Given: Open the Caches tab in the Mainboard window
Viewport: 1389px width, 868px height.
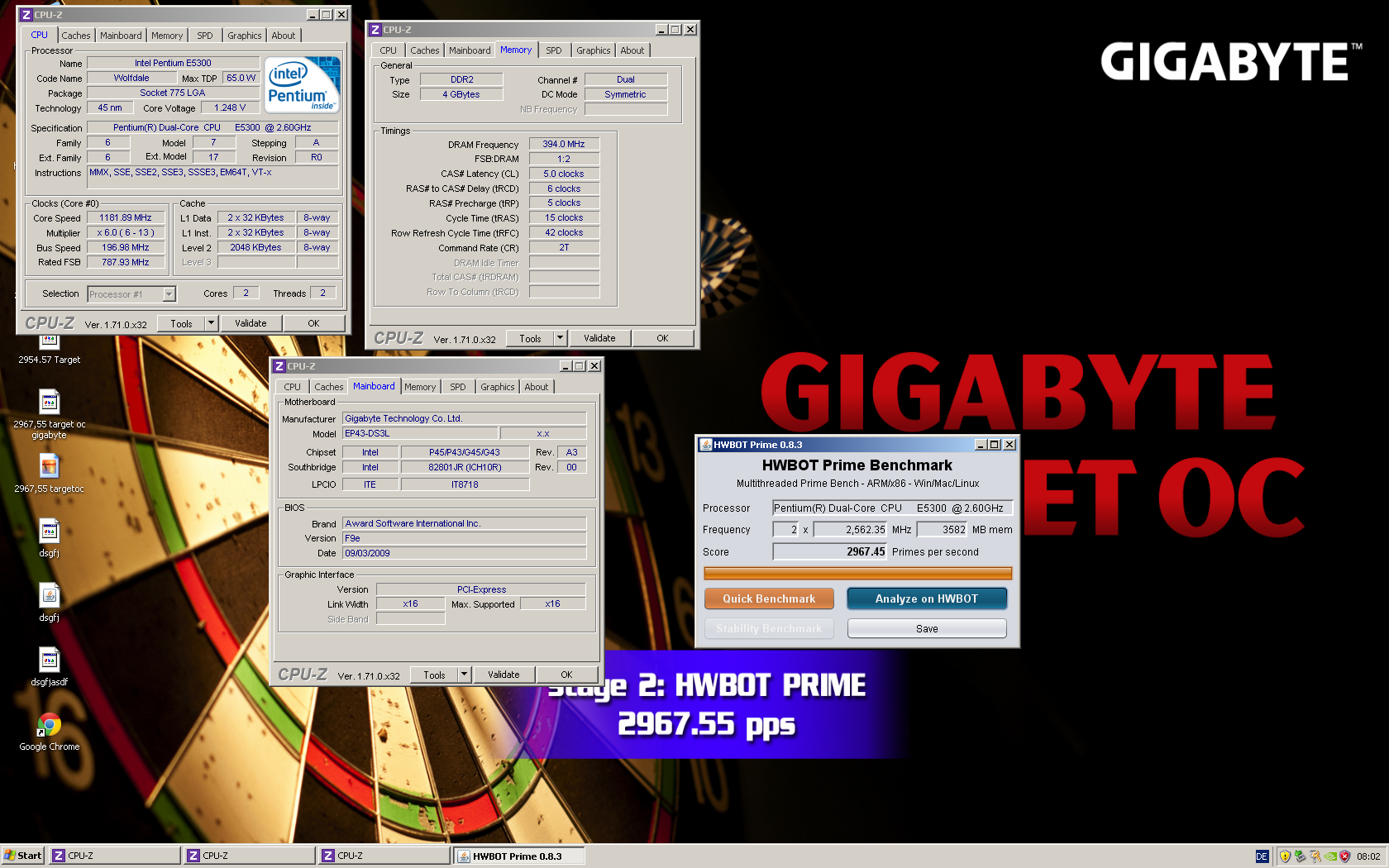Looking at the screenshot, I should (329, 387).
